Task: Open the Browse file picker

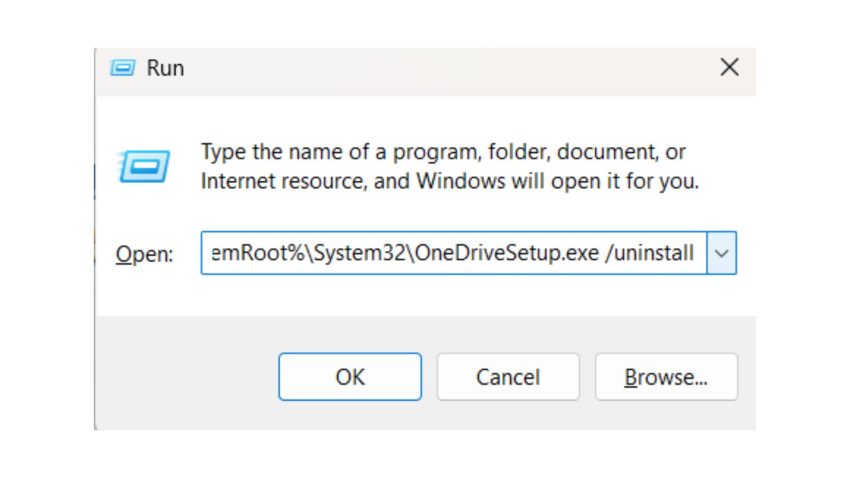Action: click(x=666, y=377)
